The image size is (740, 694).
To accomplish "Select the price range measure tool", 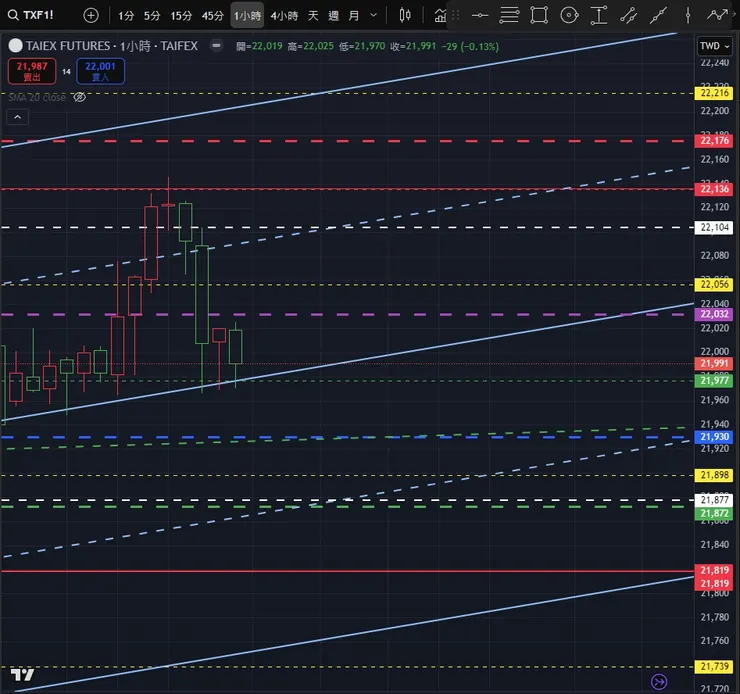I will (598, 16).
